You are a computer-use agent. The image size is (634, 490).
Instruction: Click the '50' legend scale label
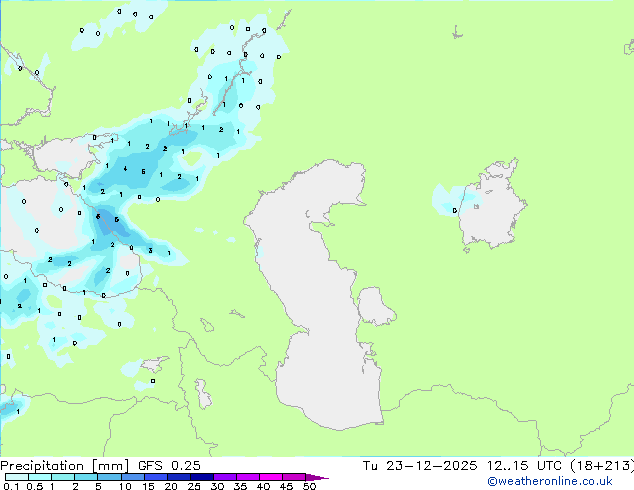click(309, 486)
